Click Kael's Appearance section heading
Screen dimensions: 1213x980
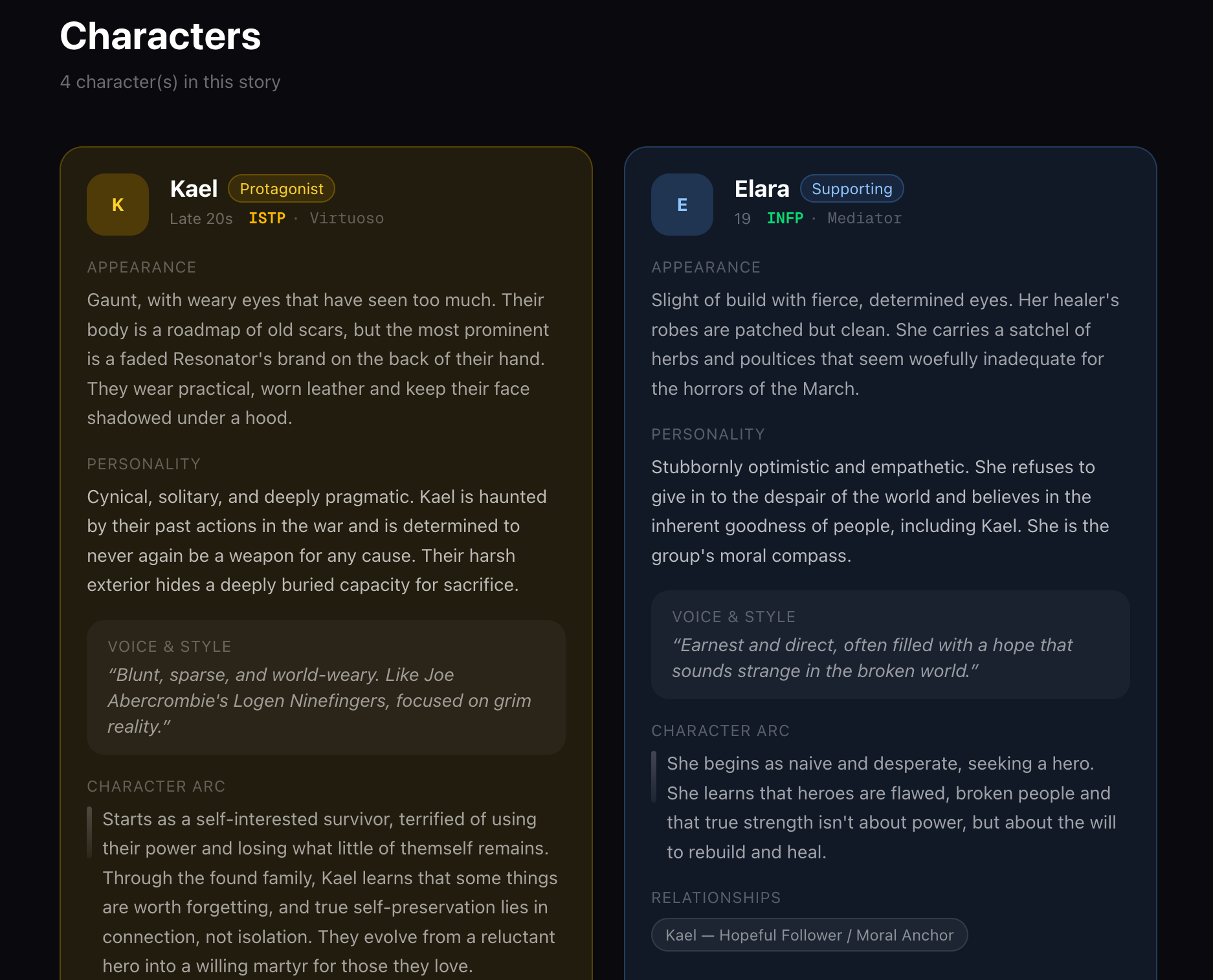pyautogui.click(x=142, y=267)
